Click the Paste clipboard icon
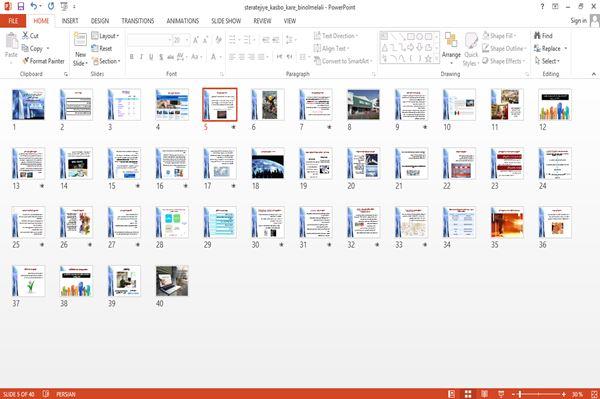The width and height of the screenshot is (600, 399). pos(11,41)
